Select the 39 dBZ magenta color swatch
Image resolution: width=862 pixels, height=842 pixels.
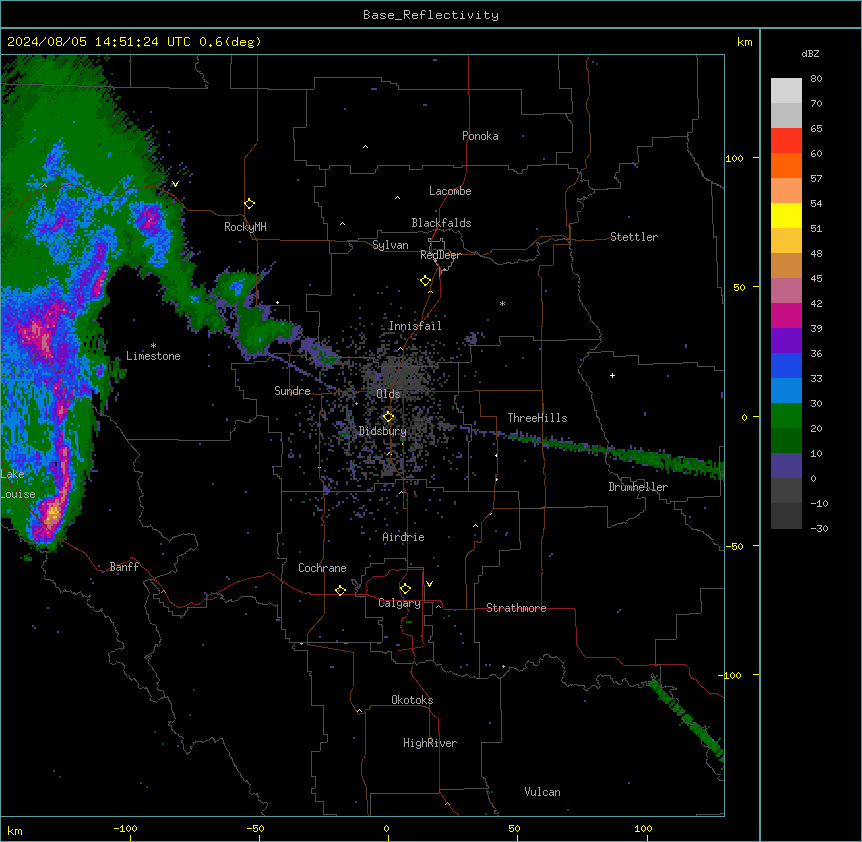(786, 315)
